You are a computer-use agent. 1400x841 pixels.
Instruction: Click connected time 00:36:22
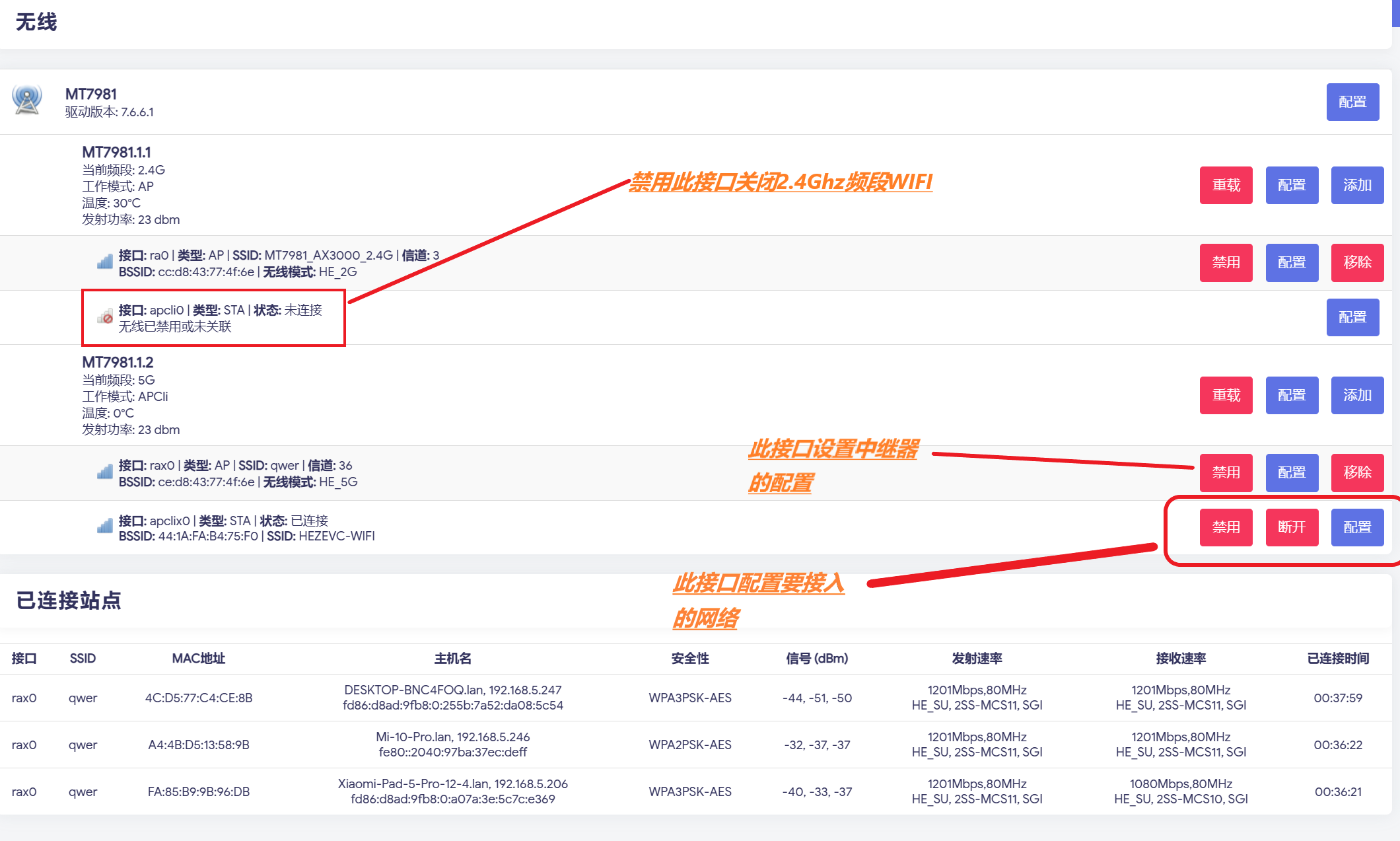tap(1338, 745)
